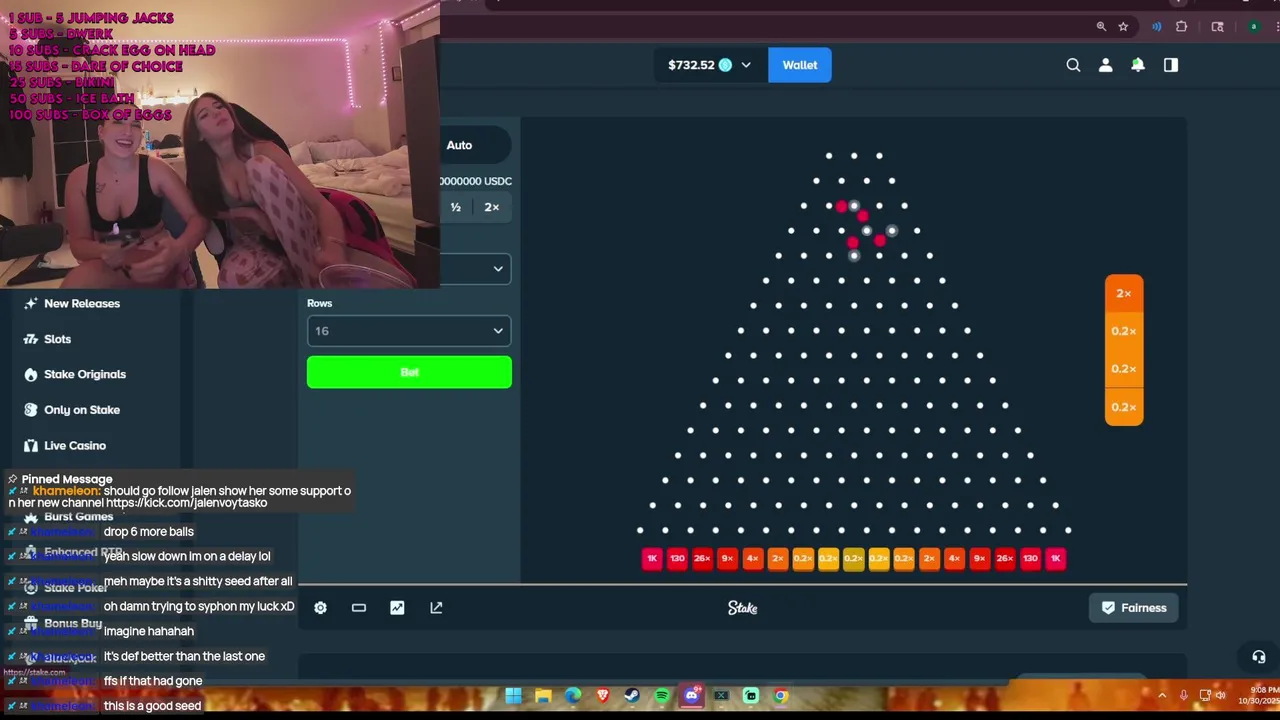
Task: Click the browser zoom magnifier icon
Action: 1101,27
